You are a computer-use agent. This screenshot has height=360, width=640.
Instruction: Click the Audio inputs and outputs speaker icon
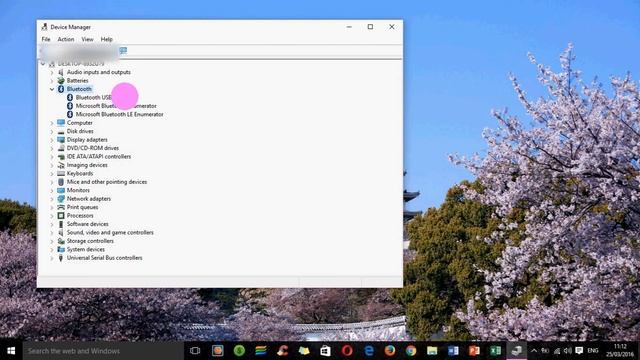pyautogui.click(x=61, y=72)
